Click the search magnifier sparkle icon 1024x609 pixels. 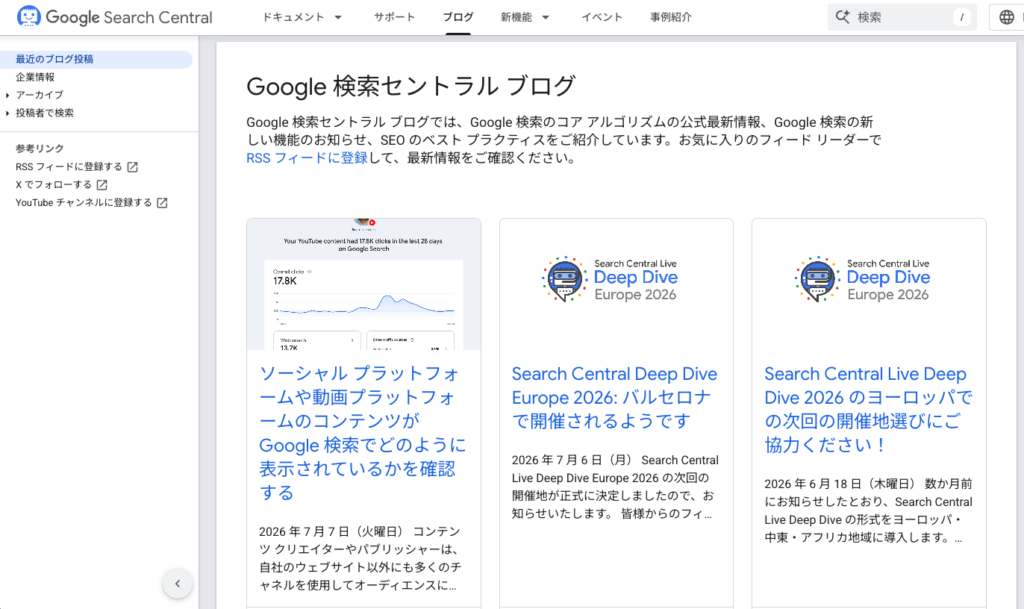842,17
